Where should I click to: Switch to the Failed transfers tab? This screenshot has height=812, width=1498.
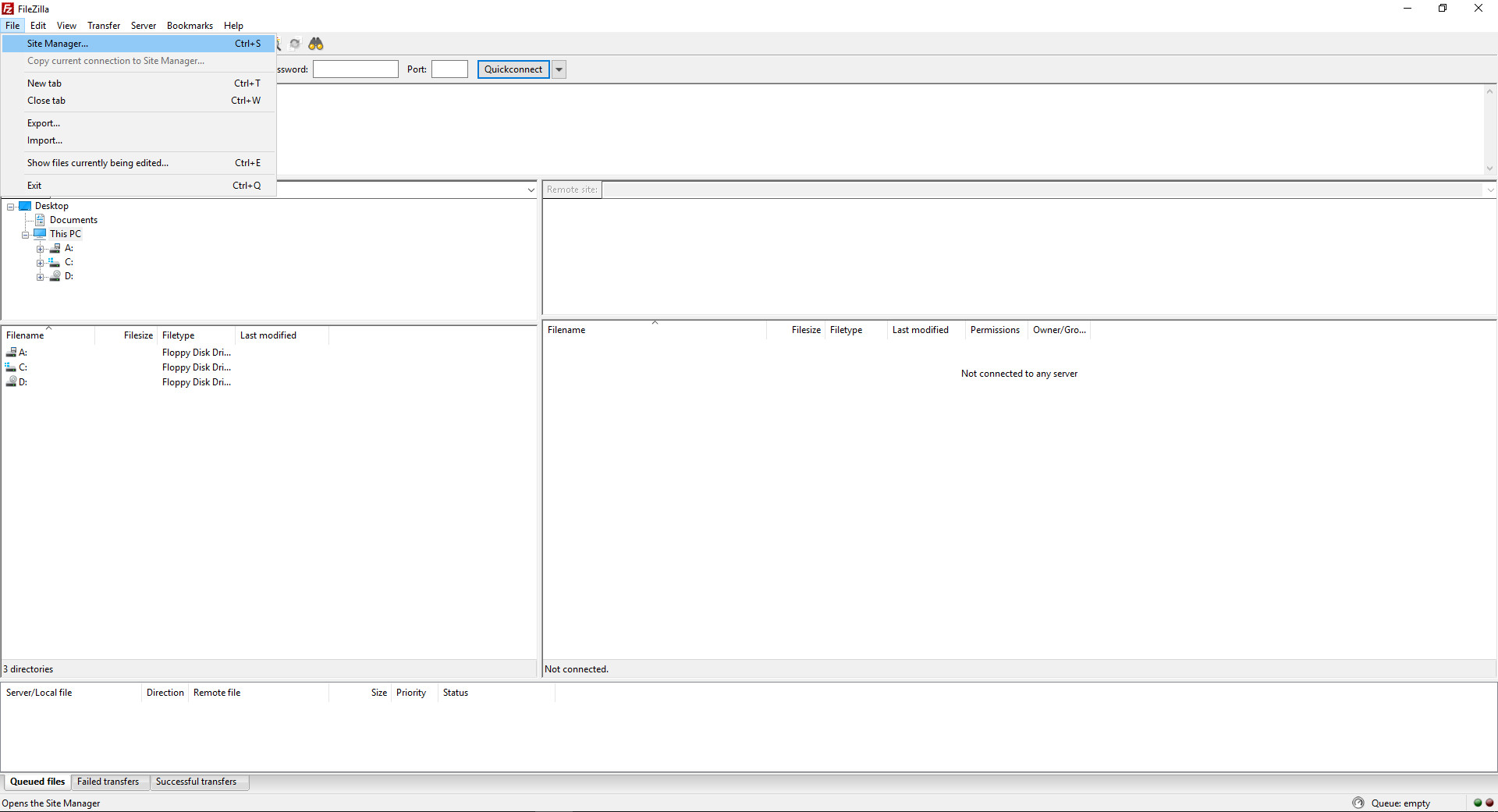click(108, 782)
